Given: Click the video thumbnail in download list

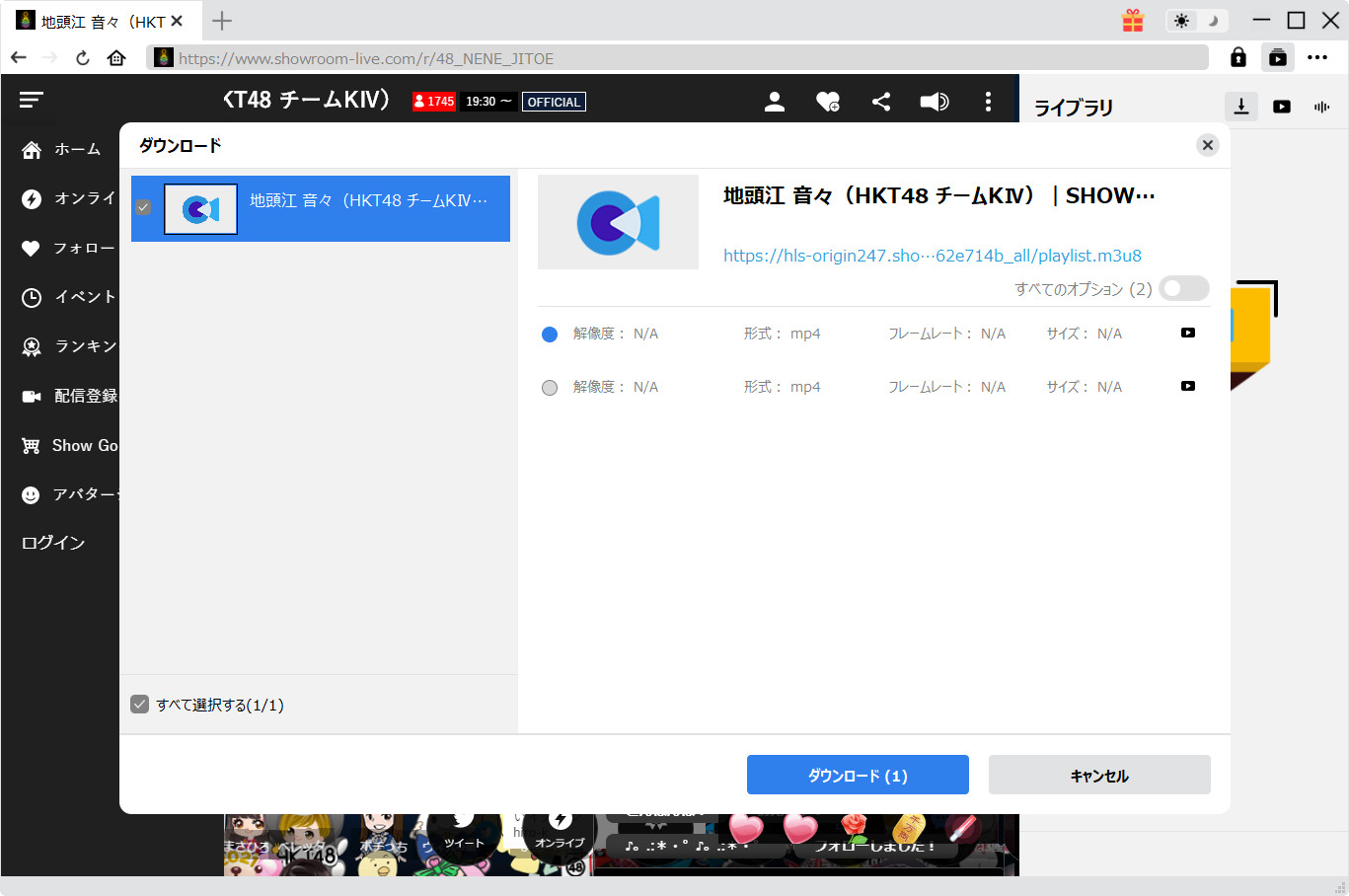Looking at the screenshot, I should click(200, 208).
